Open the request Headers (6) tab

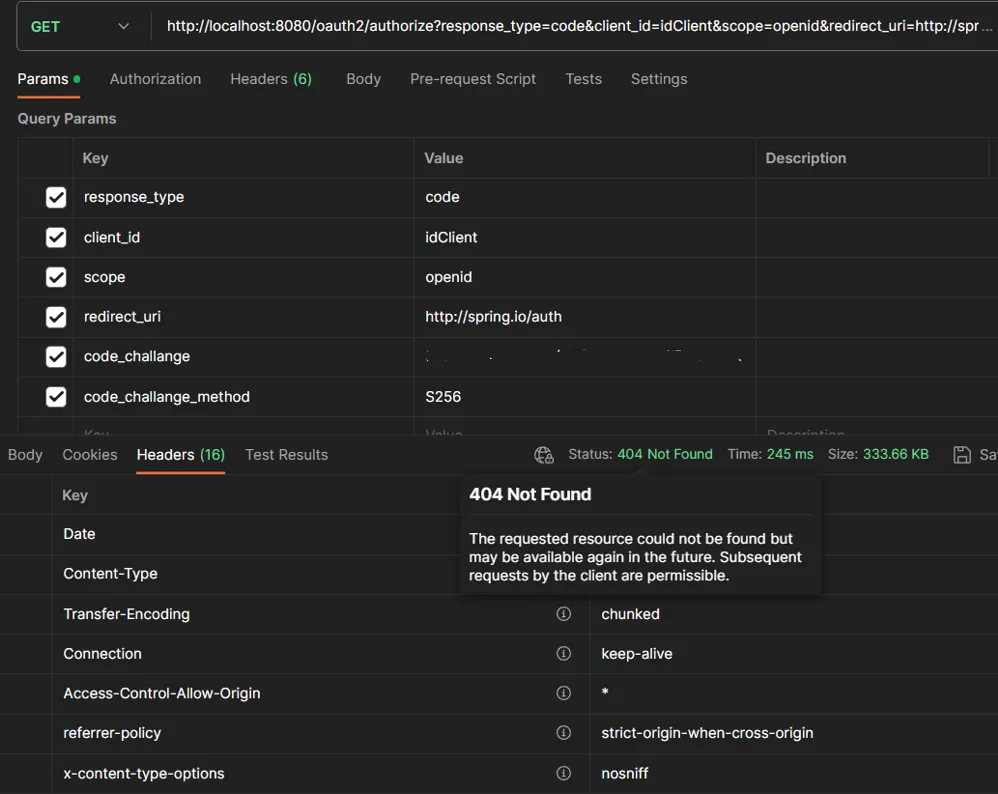(271, 79)
